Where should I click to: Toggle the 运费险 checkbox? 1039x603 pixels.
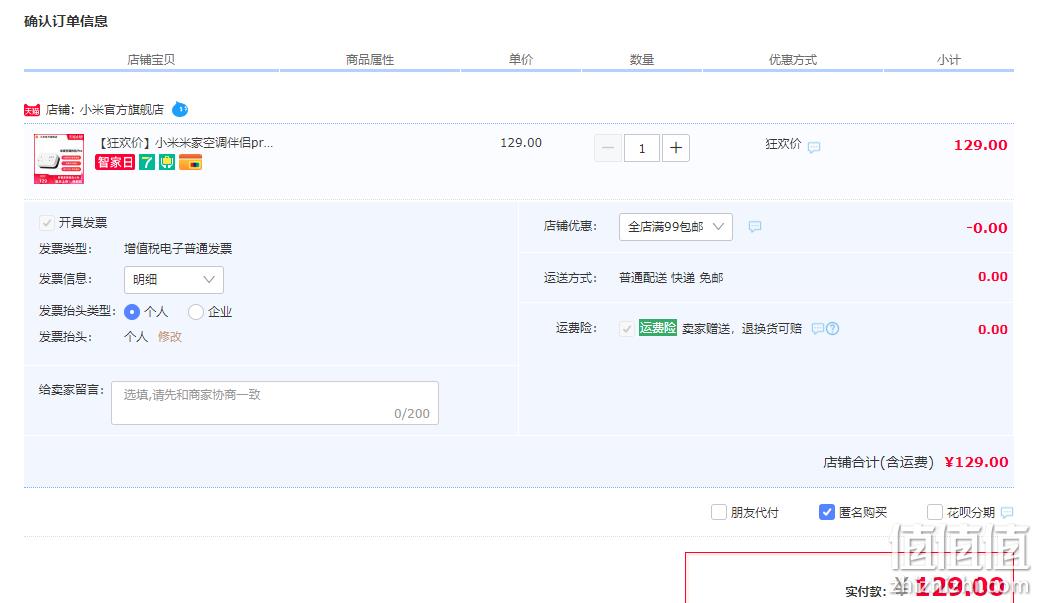pos(626,328)
